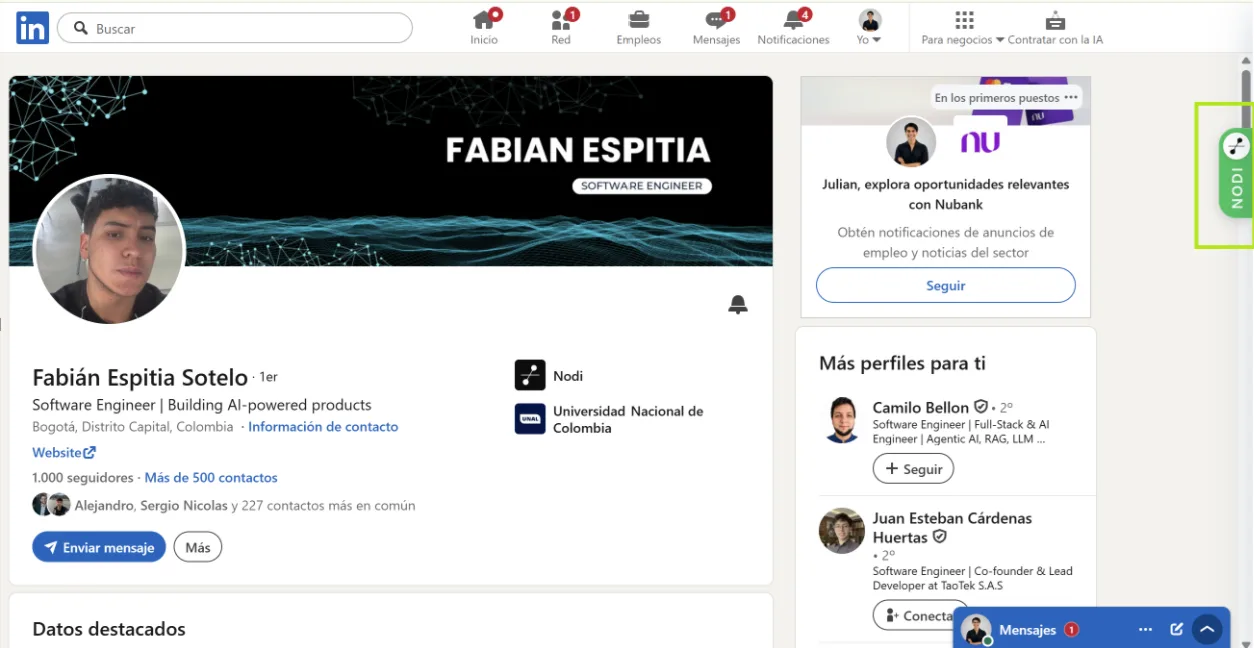Click the LinkedIn logo icon
The height and width of the screenshot is (648, 1254).
(32, 28)
